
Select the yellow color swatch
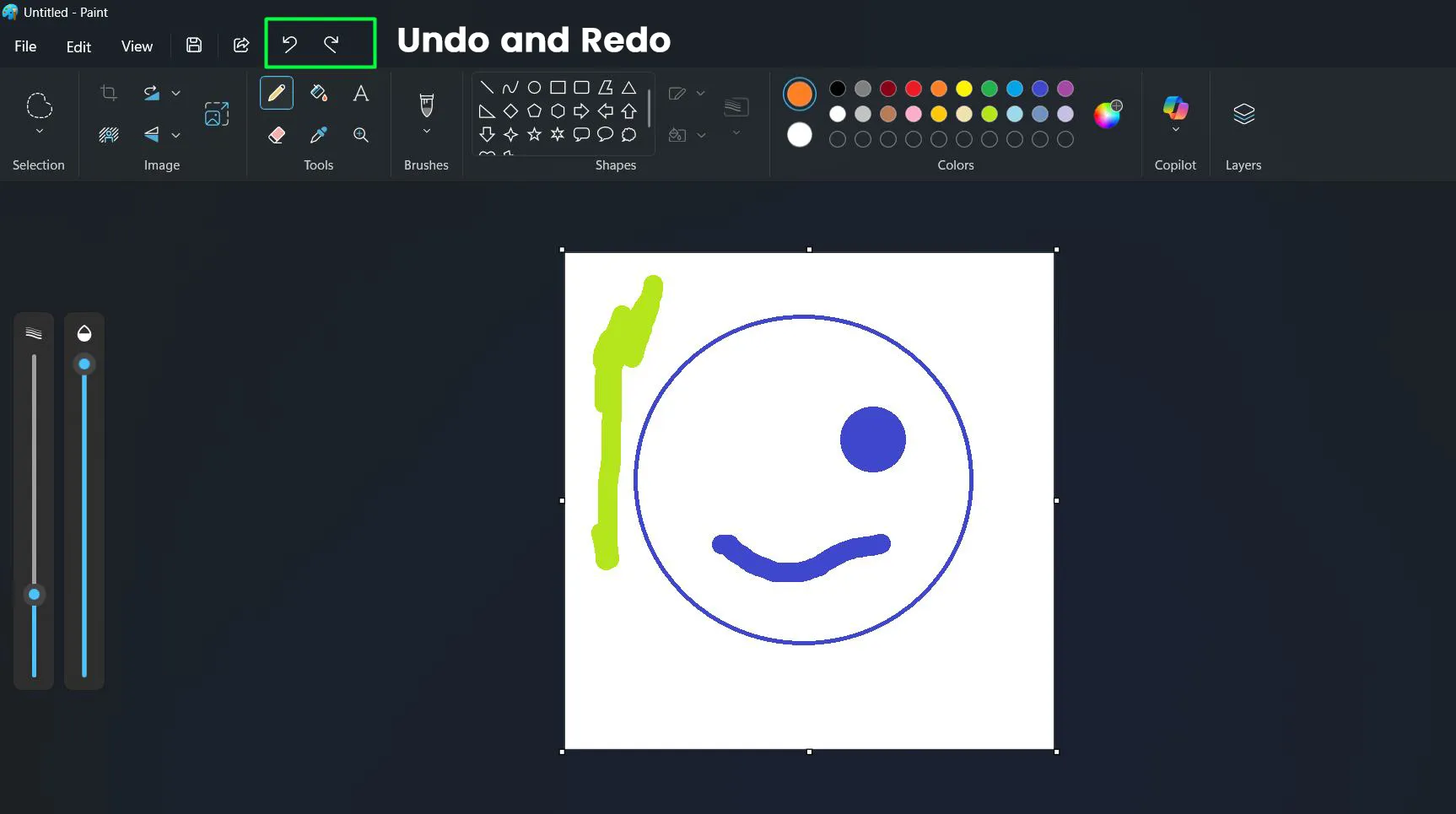tap(963, 88)
